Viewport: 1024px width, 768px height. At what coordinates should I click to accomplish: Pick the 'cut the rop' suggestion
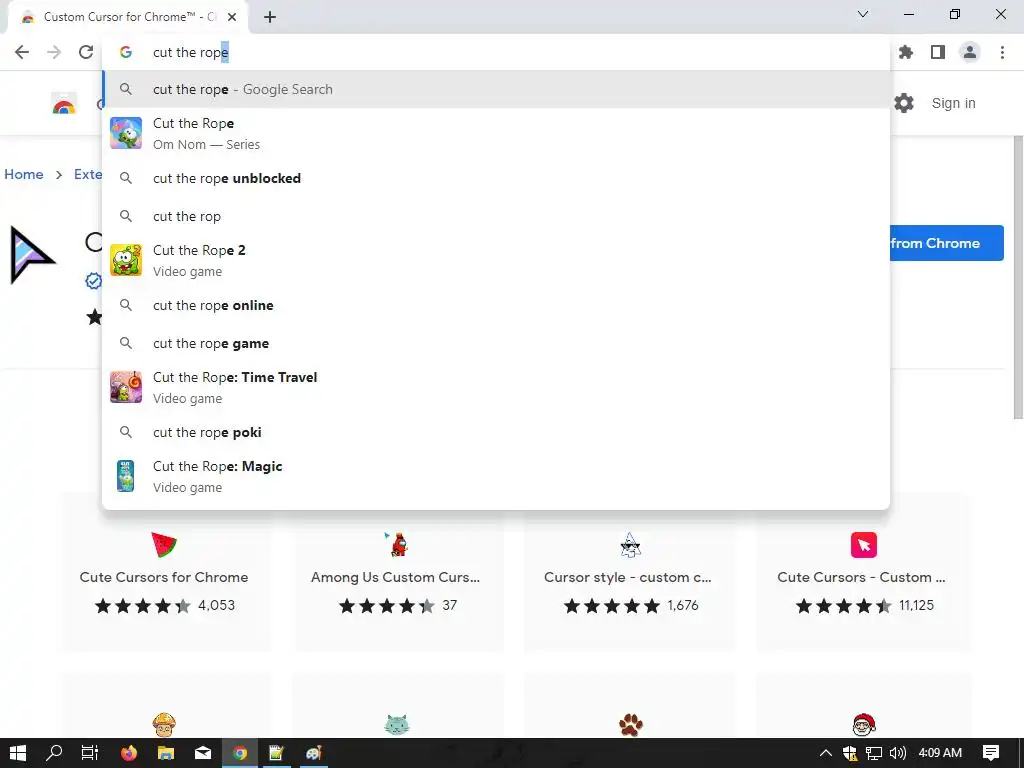coord(496,216)
